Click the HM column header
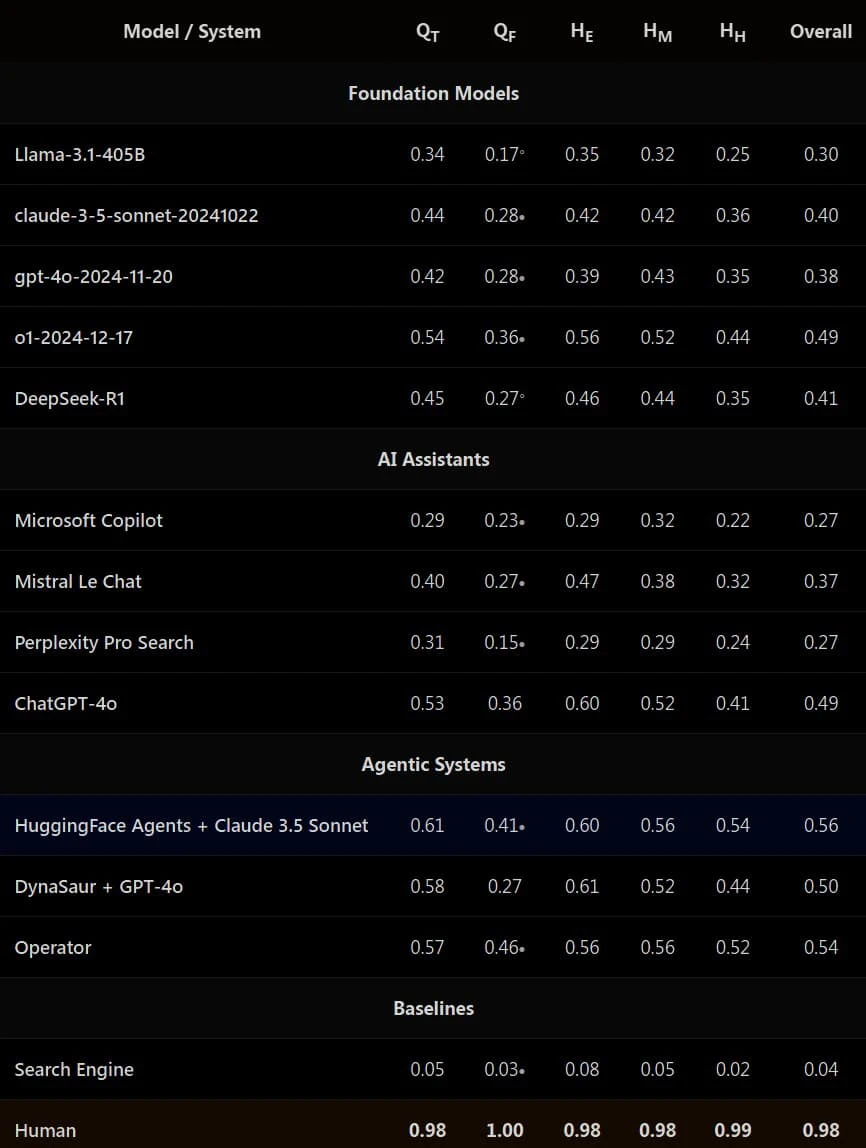 (x=657, y=31)
